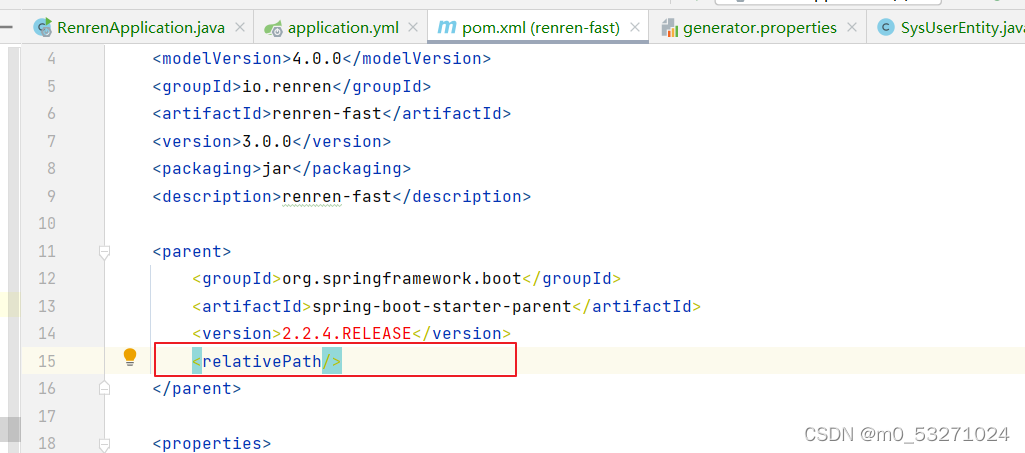Collapse the parent block fold marker on line 11
The height and width of the screenshot is (453, 1025).
click(104, 252)
